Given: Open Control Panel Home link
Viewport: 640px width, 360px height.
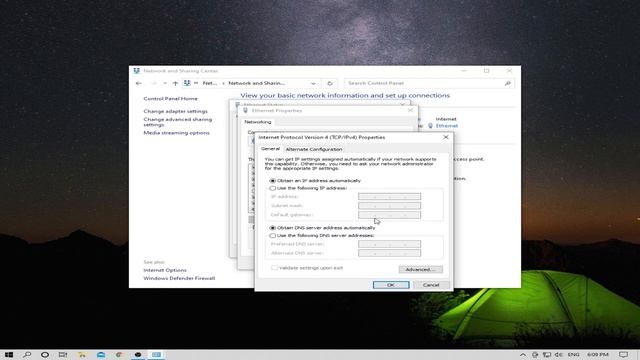Looking at the screenshot, I should (170, 99).
